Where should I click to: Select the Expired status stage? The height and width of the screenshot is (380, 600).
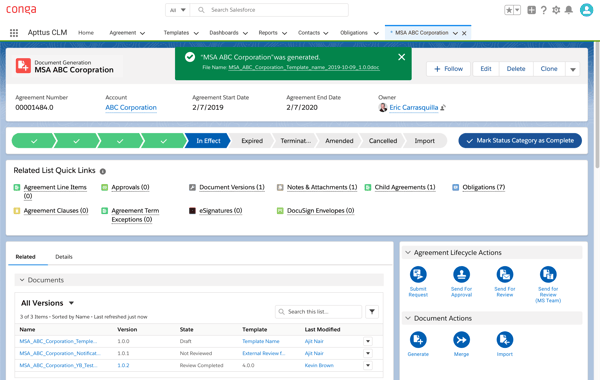[252, 141]
